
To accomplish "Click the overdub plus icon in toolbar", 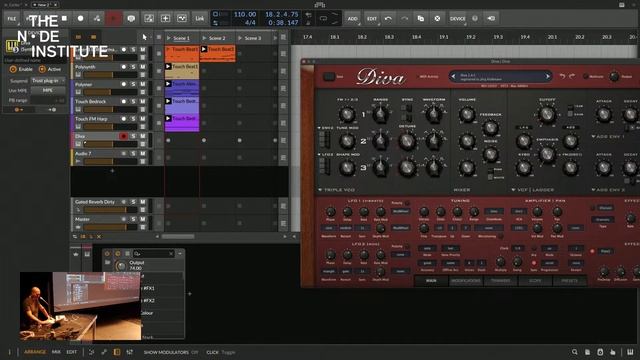I will (165, 18).
